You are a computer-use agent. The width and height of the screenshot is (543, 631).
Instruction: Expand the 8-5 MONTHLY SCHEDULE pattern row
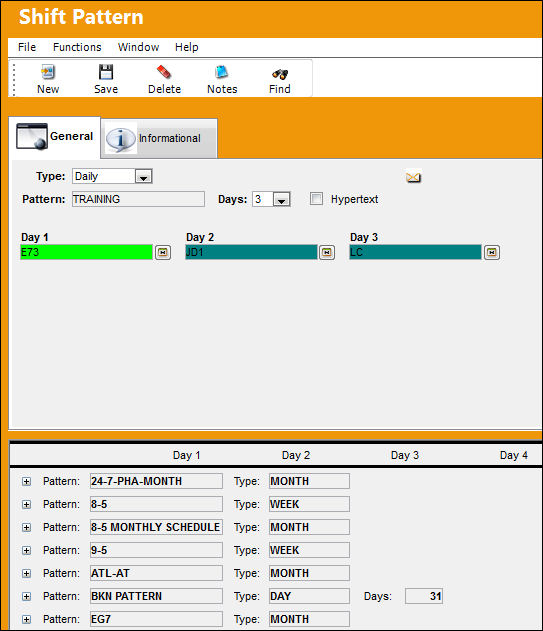point(27,527)
